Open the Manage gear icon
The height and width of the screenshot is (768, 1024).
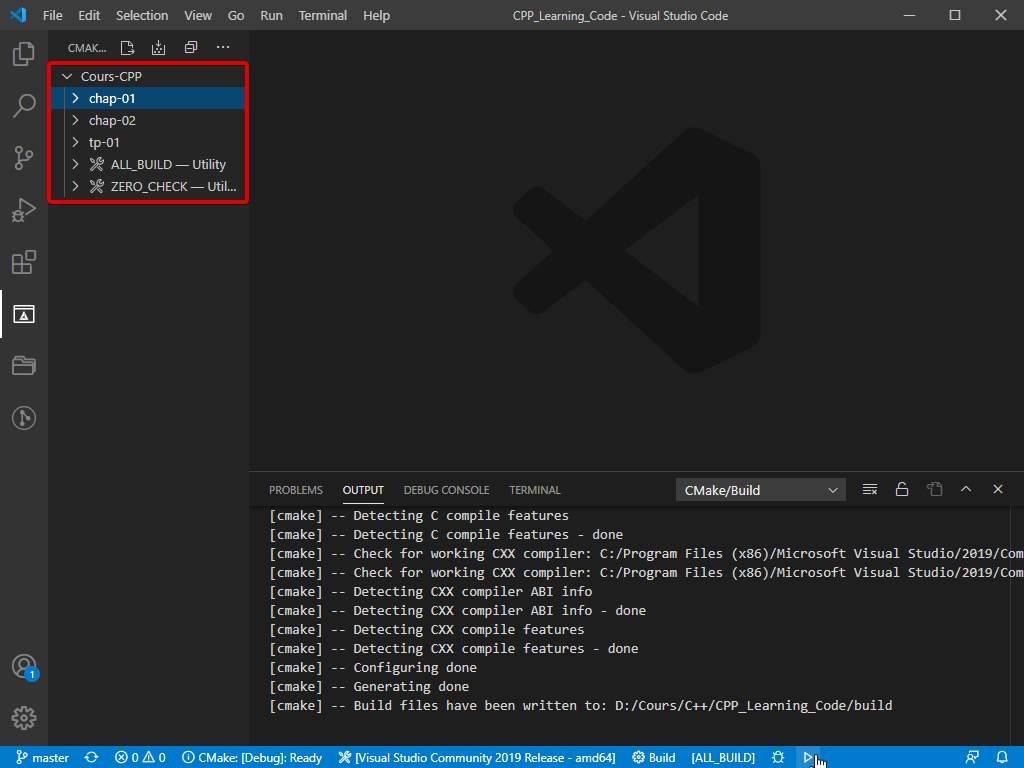[24, 718]
